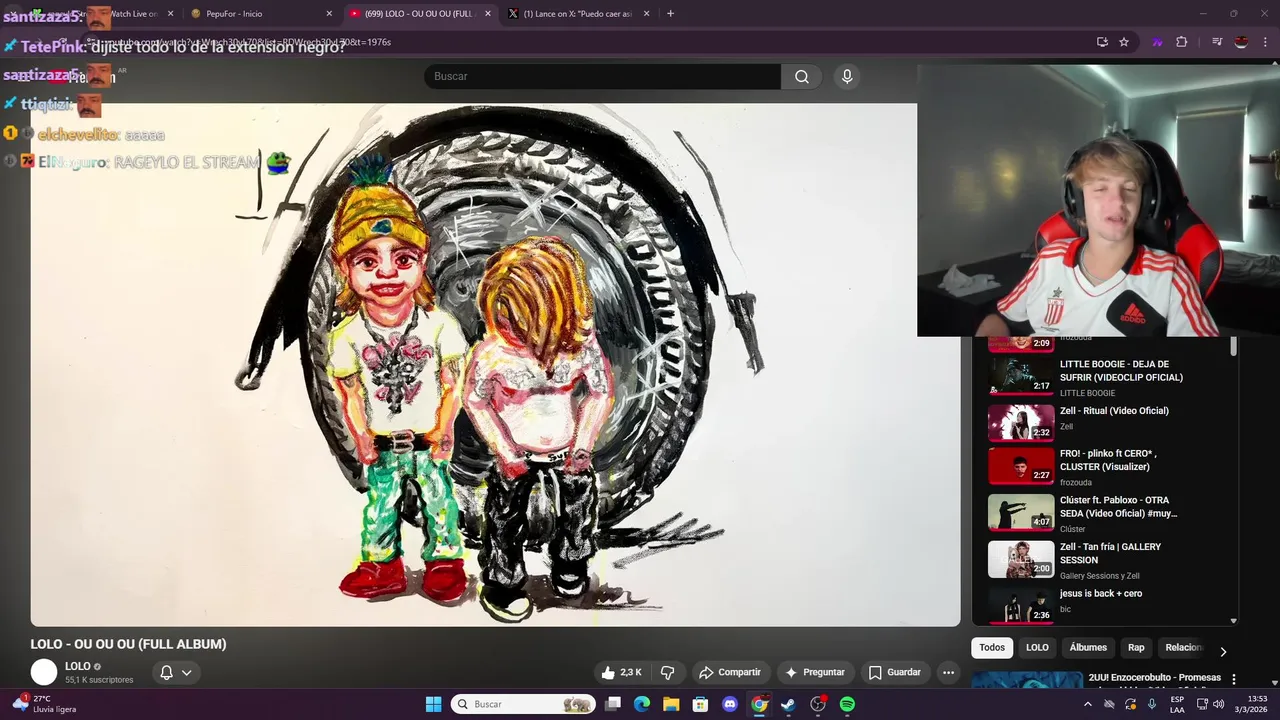Open the LOLO channel avatar
This screenshot has height=720, width=1280.
(44, 672)
